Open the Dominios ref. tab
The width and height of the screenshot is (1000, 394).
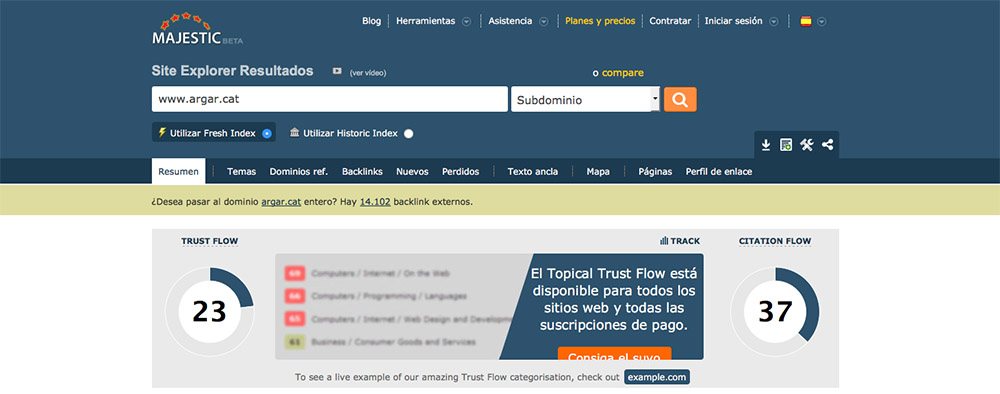[x=298, y=171]
